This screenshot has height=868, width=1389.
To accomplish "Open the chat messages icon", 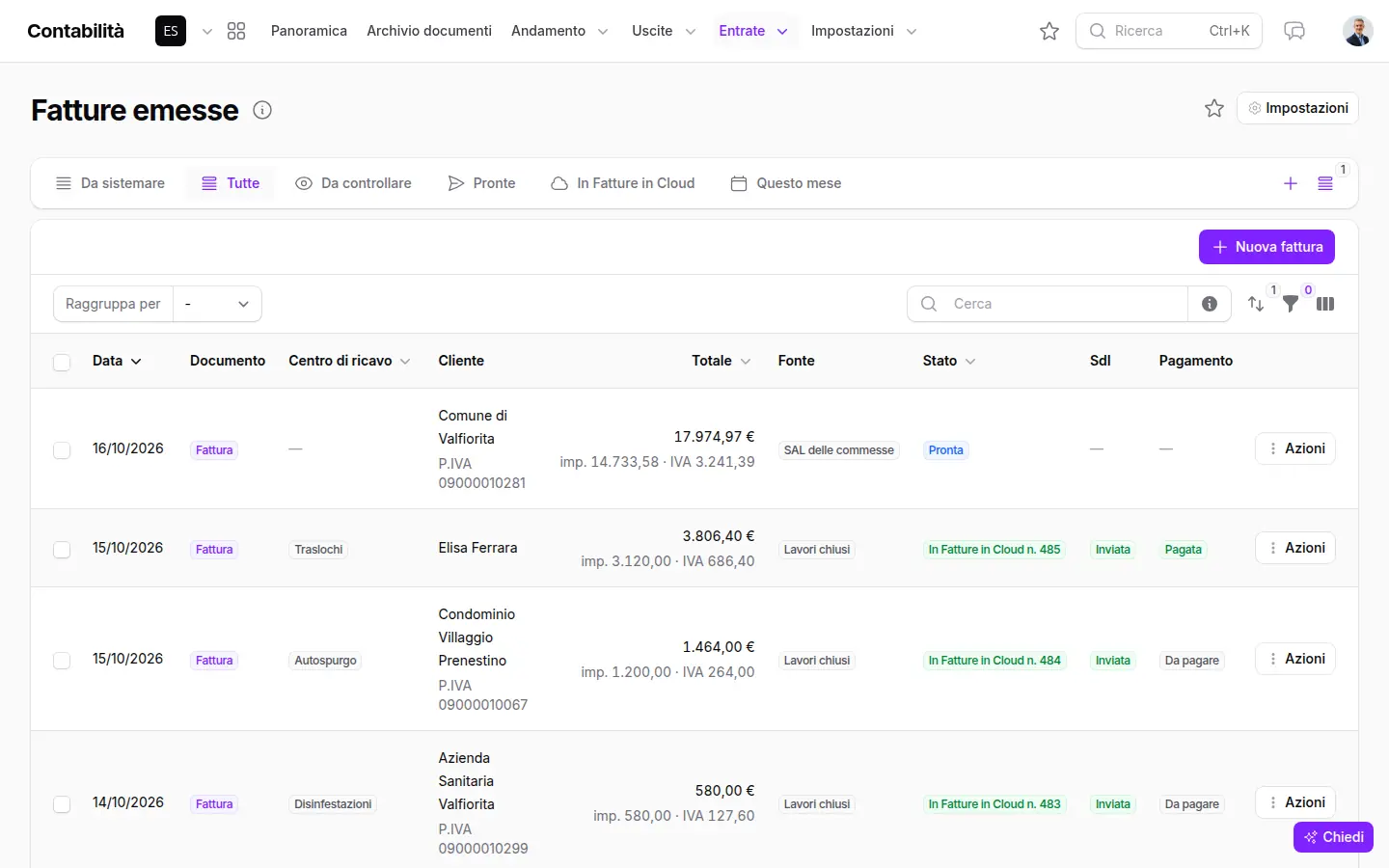I will tap(1294, 31).
